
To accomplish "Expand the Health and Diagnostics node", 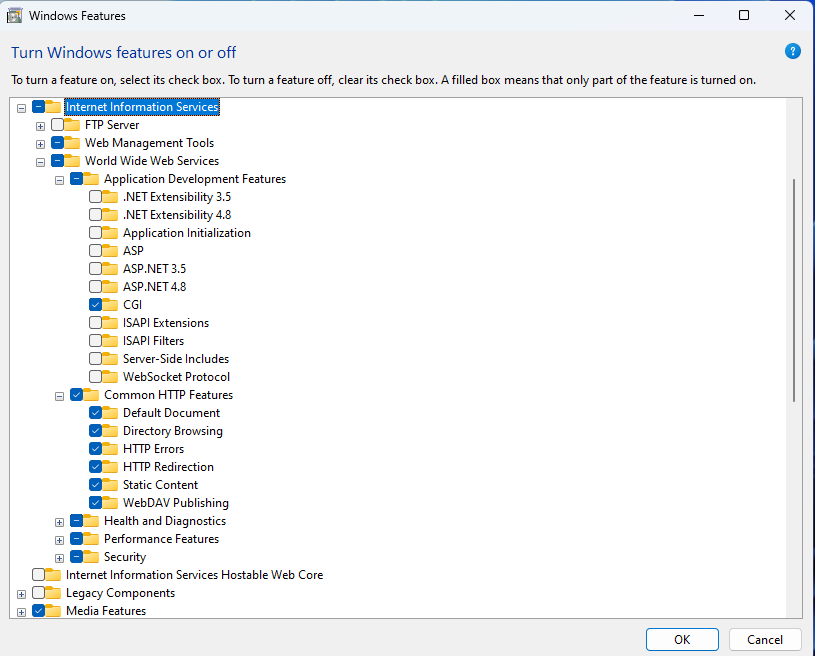I will (x=59, y=522).
